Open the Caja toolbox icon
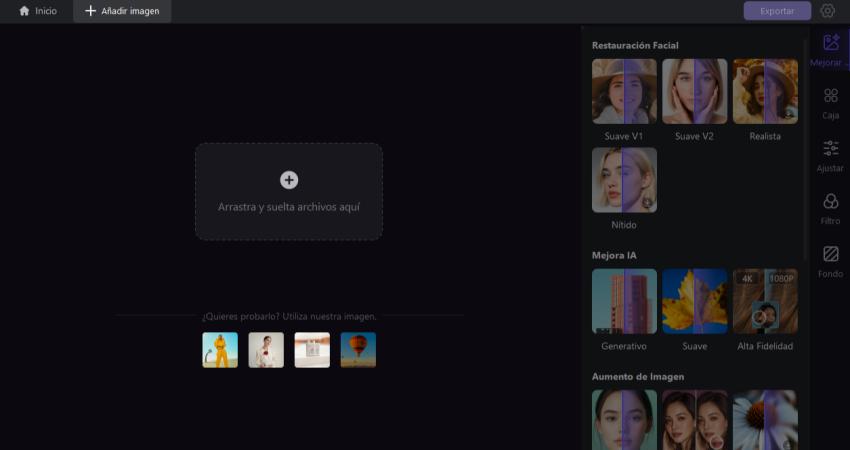The height and width of the screenshot is (450, 850). pos(830,96)
